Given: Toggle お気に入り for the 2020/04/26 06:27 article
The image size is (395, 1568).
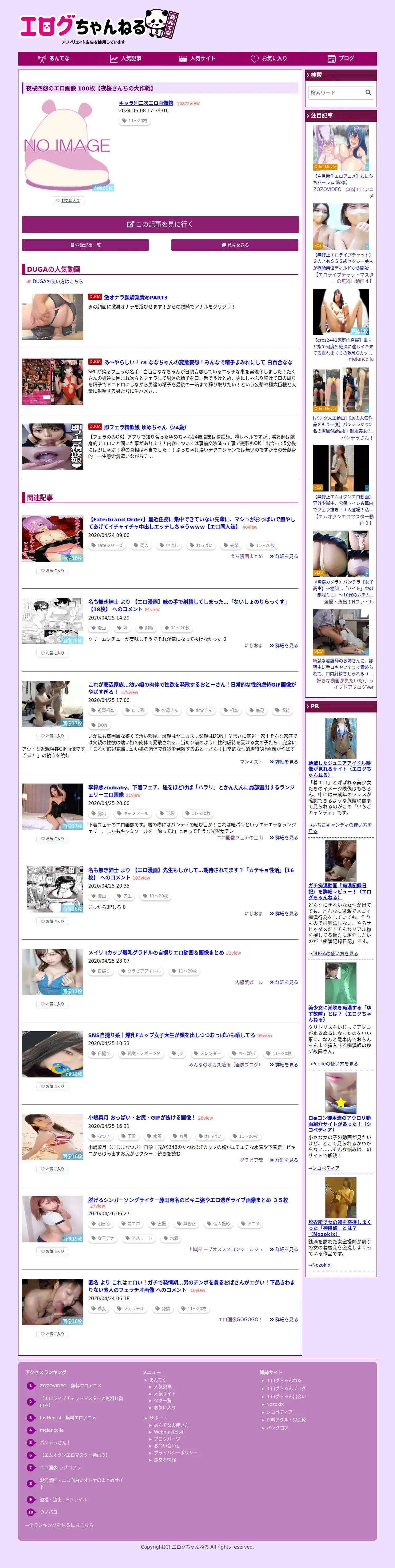Looking at the screenshot, I should 52,1252.
